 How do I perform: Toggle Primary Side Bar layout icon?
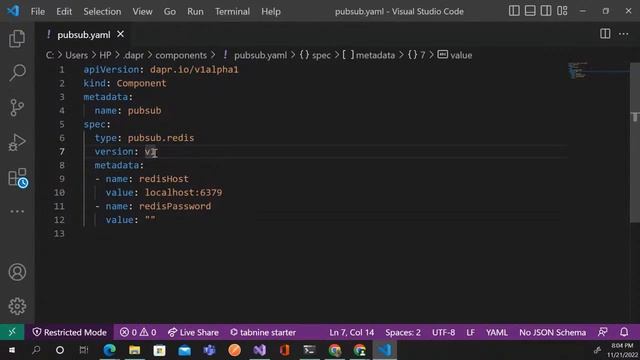514,11
